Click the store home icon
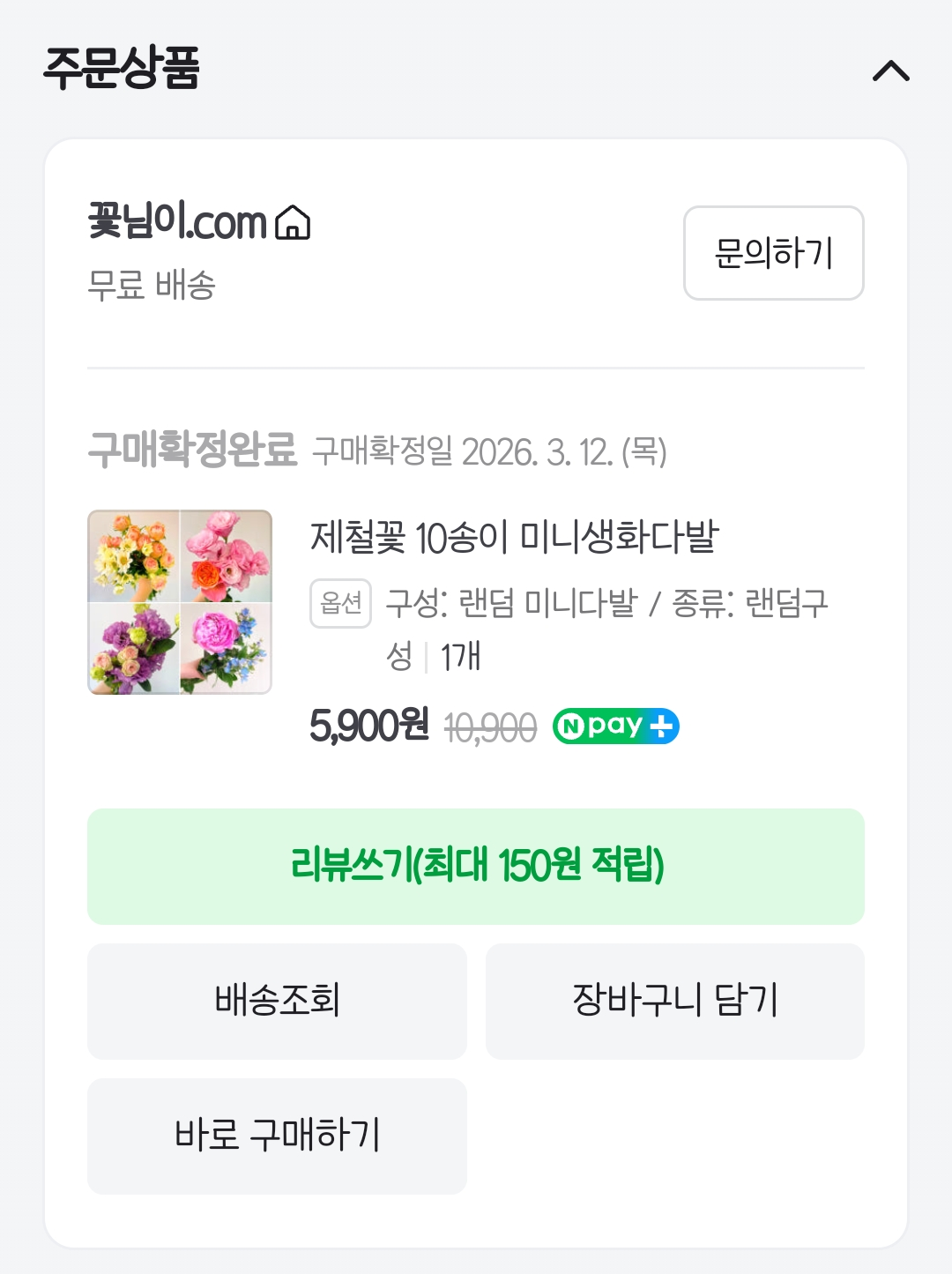The width and height of the screenshot is (952, 1274). (293, 222)
